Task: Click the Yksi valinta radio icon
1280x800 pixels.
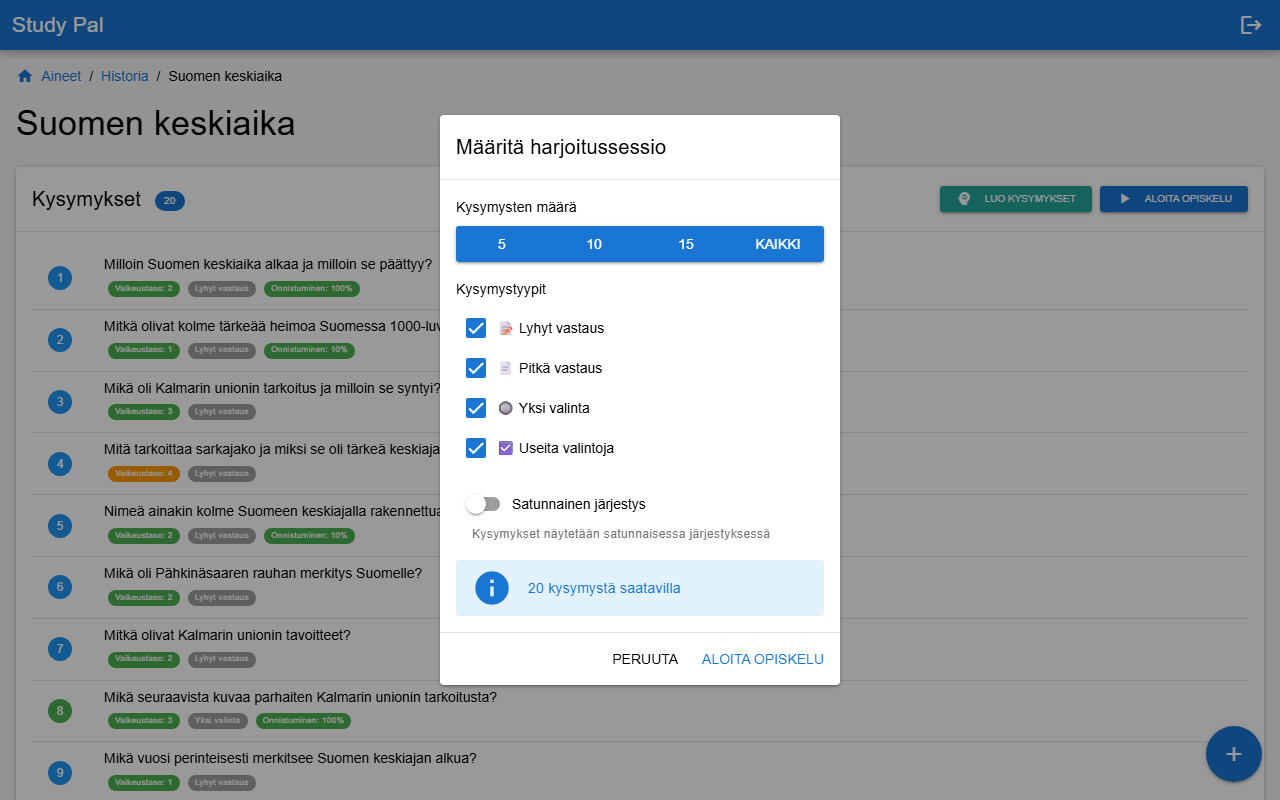Action: [x=506, y=408]
